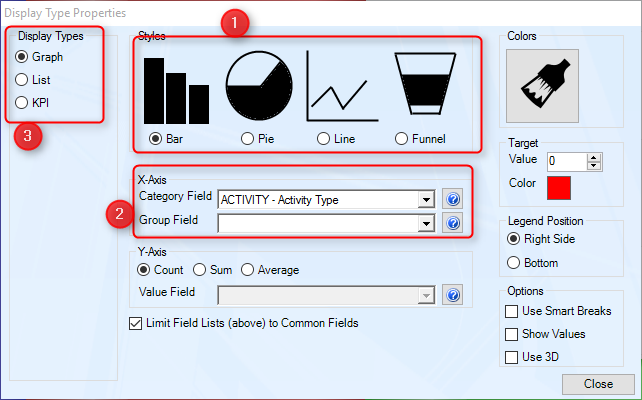This screenshot has width=642, height=400.
Task: Open help for Category Field
Action: 452,199
